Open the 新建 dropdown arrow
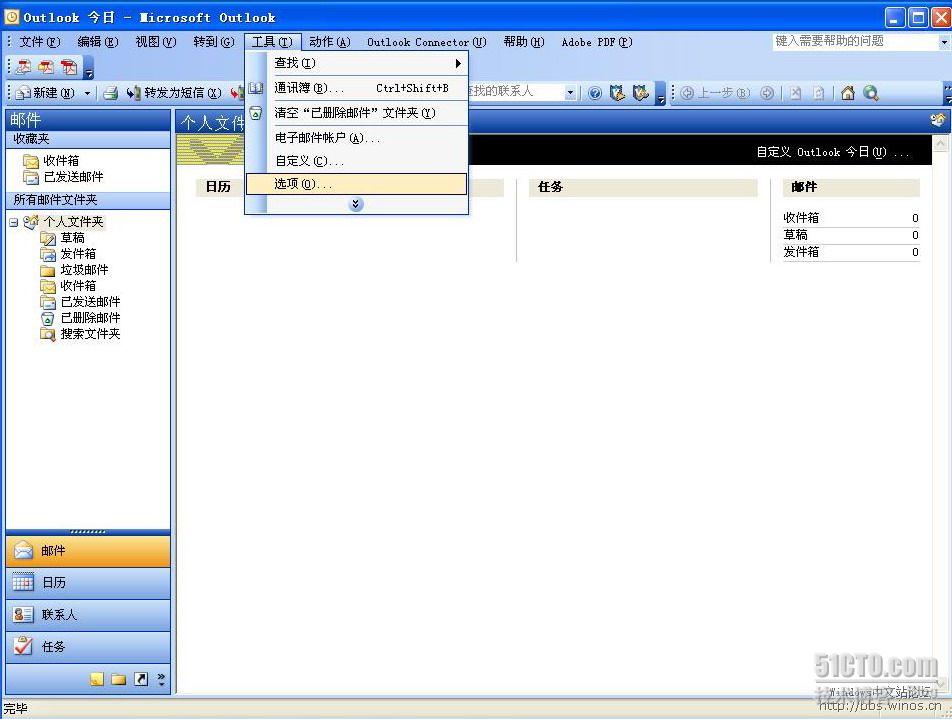The height and width of the screenshot is (719, 952). (87, 93)
